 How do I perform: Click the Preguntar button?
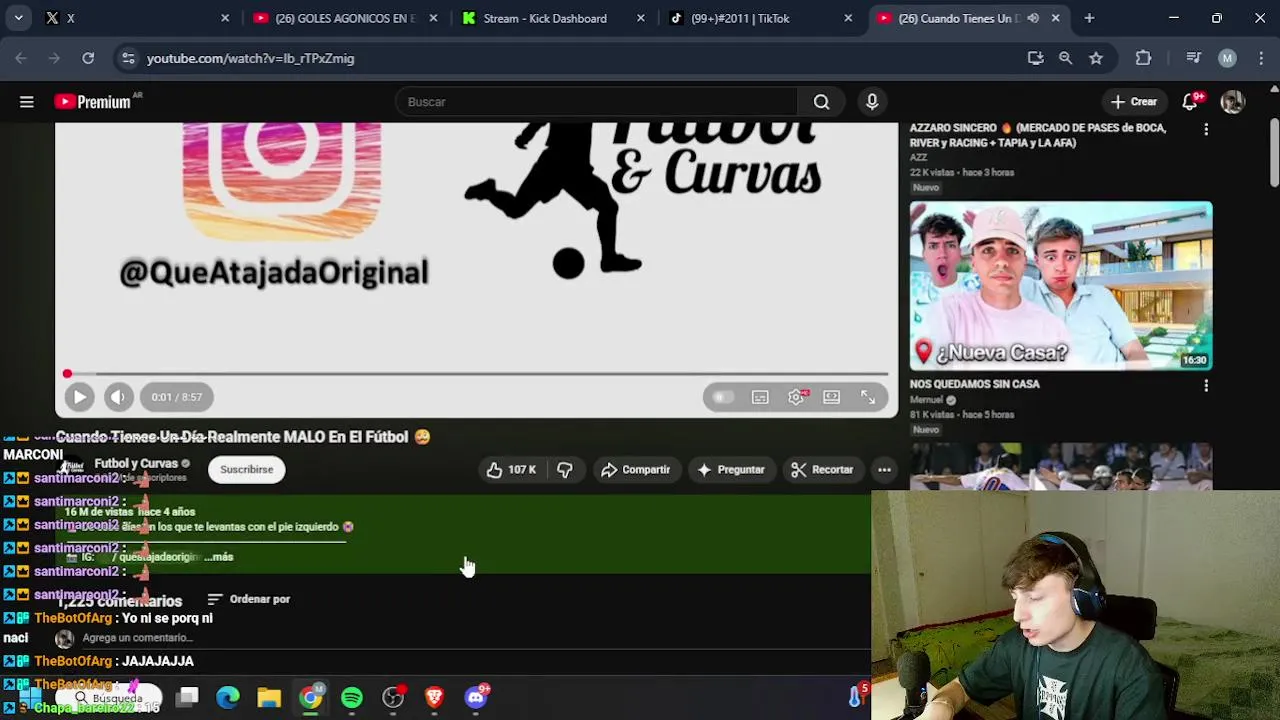(x=731, y=470)
